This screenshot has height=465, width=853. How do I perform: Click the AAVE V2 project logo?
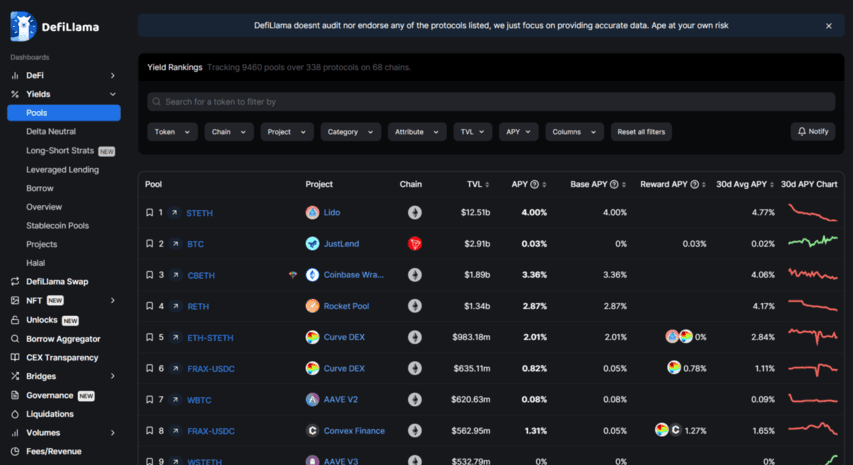tap(312, 400)
